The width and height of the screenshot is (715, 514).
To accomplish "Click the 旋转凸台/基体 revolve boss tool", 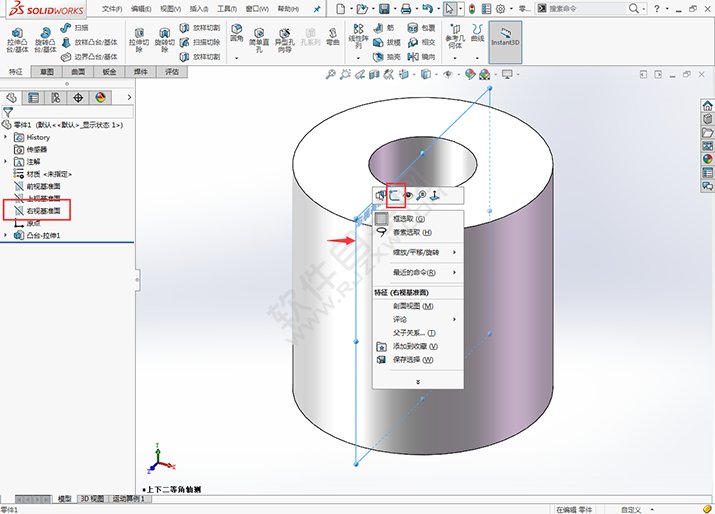I will pyautogui.click(x=46, y=42).
